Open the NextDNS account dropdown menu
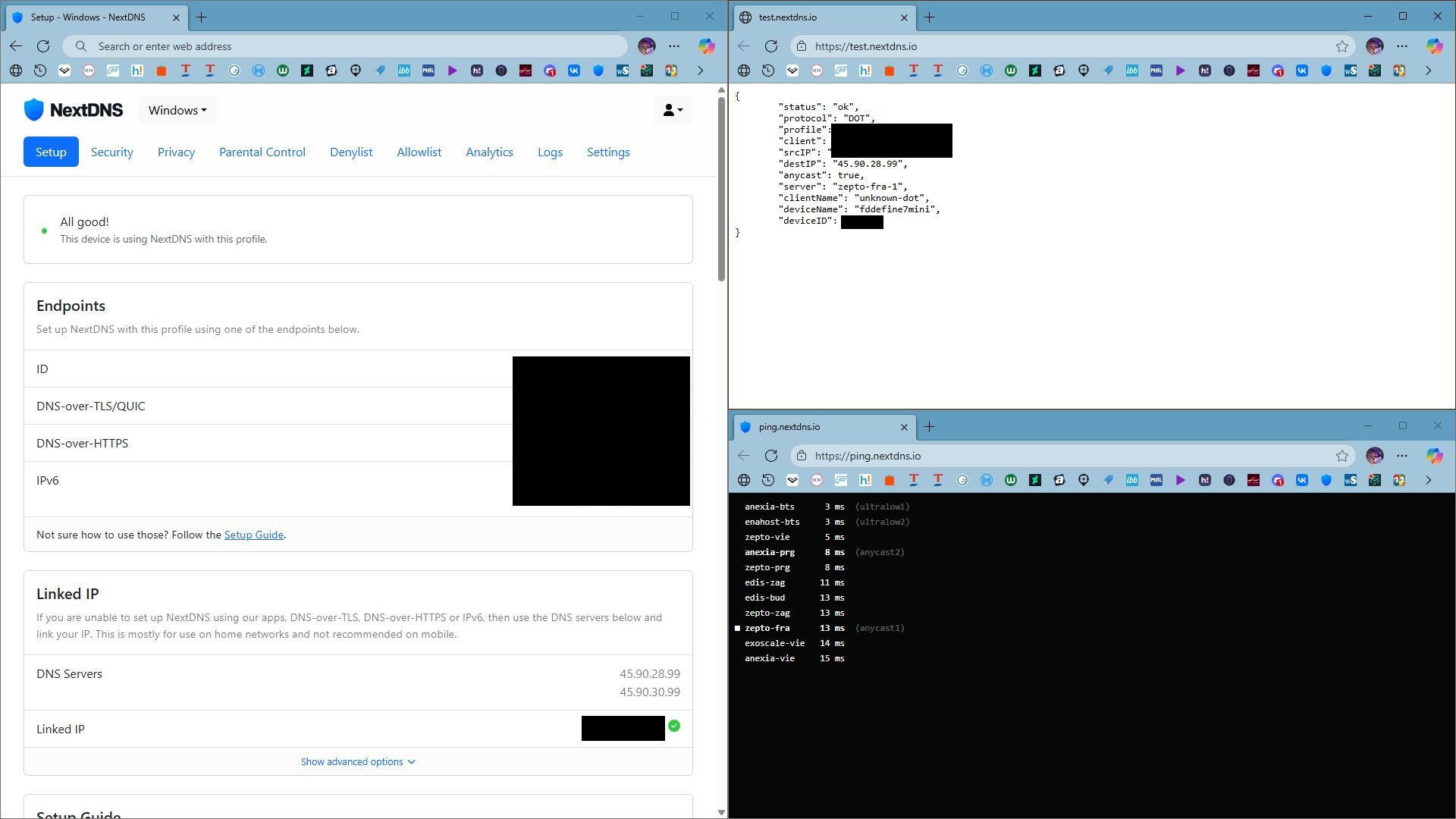Image resolution: width=1456 pixels, height=819 pixels. pyautogui.click(x=673, y=110)
